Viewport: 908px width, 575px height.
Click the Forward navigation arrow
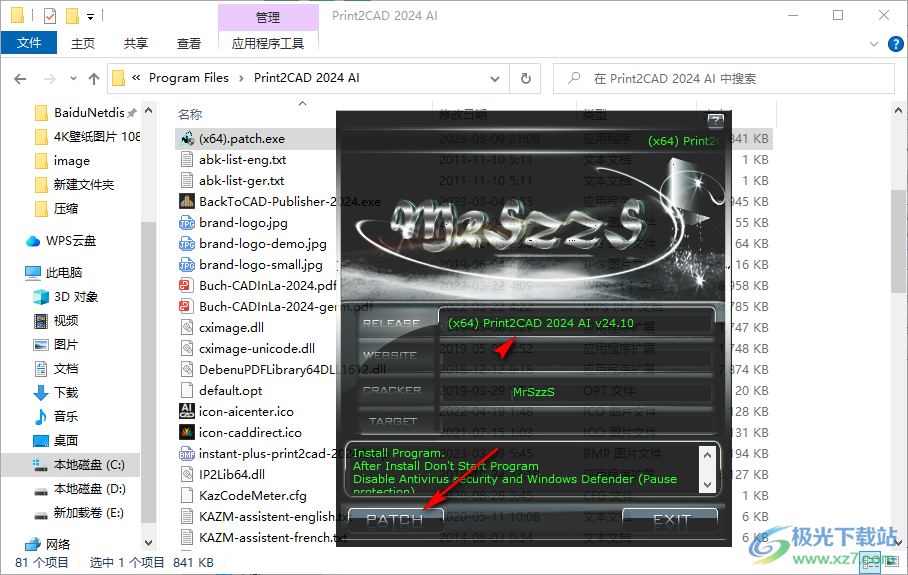50,79
